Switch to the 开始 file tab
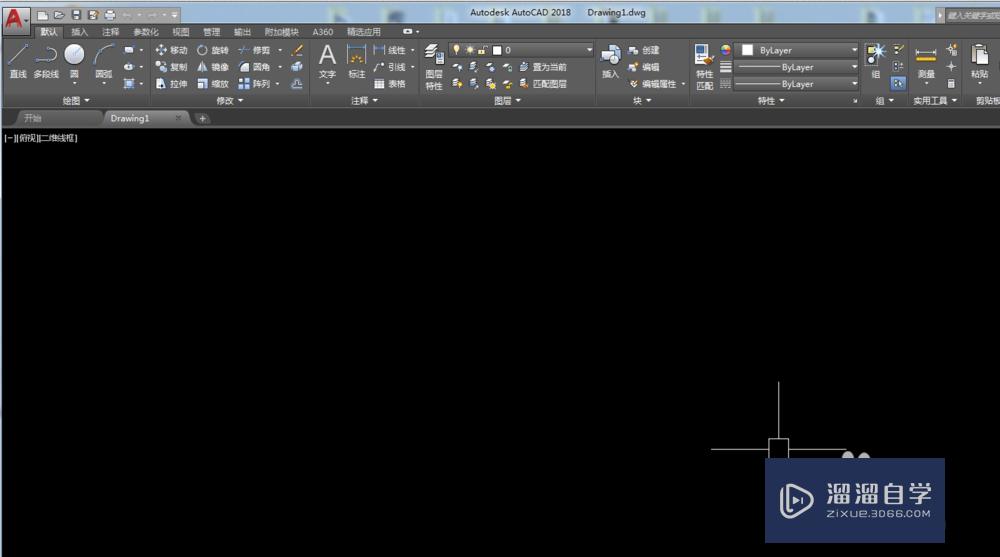The width and height of the screenshot is (1000, 557). point(33,118)
